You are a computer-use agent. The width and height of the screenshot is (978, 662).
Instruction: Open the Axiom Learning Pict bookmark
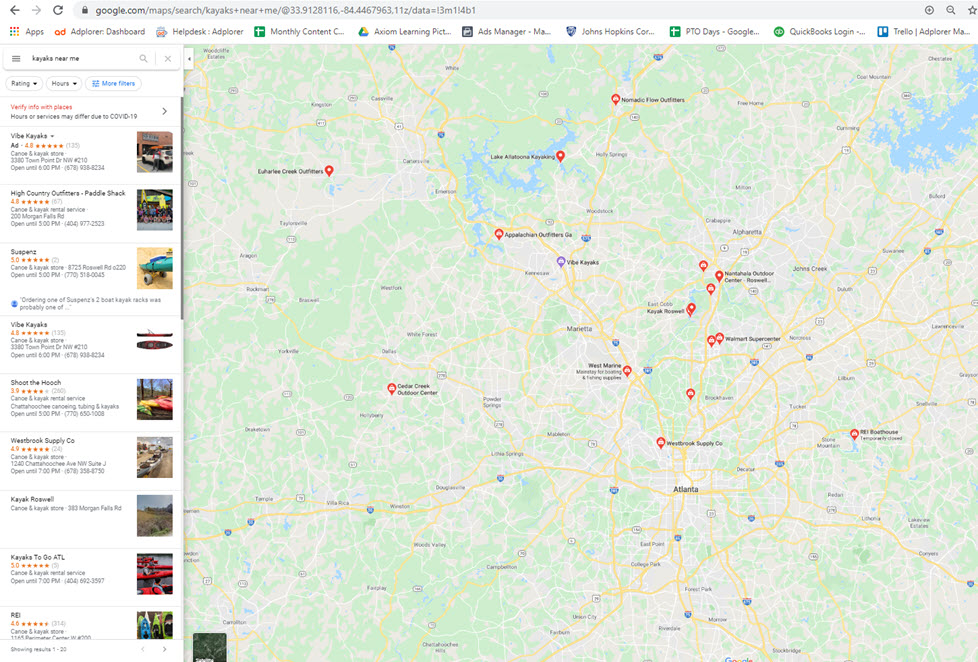point(405,31)
